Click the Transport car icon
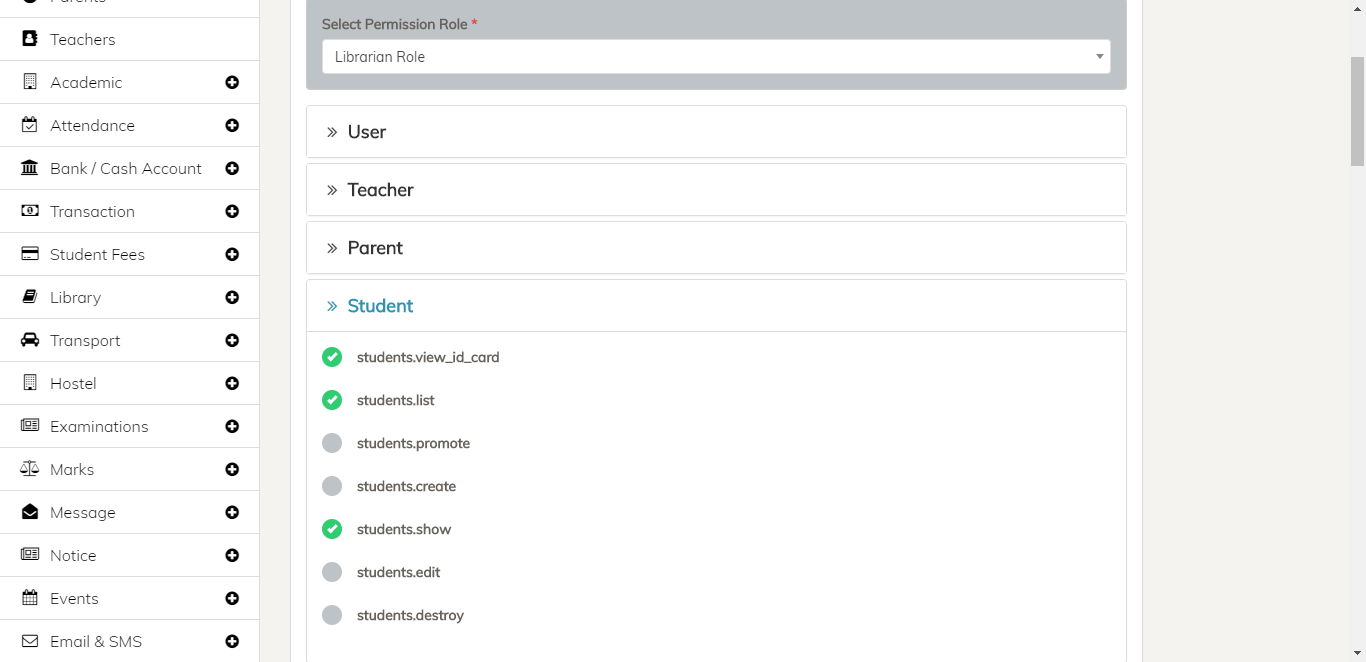1366x662 pixels. pyautogui.click(x=28, y=340)
